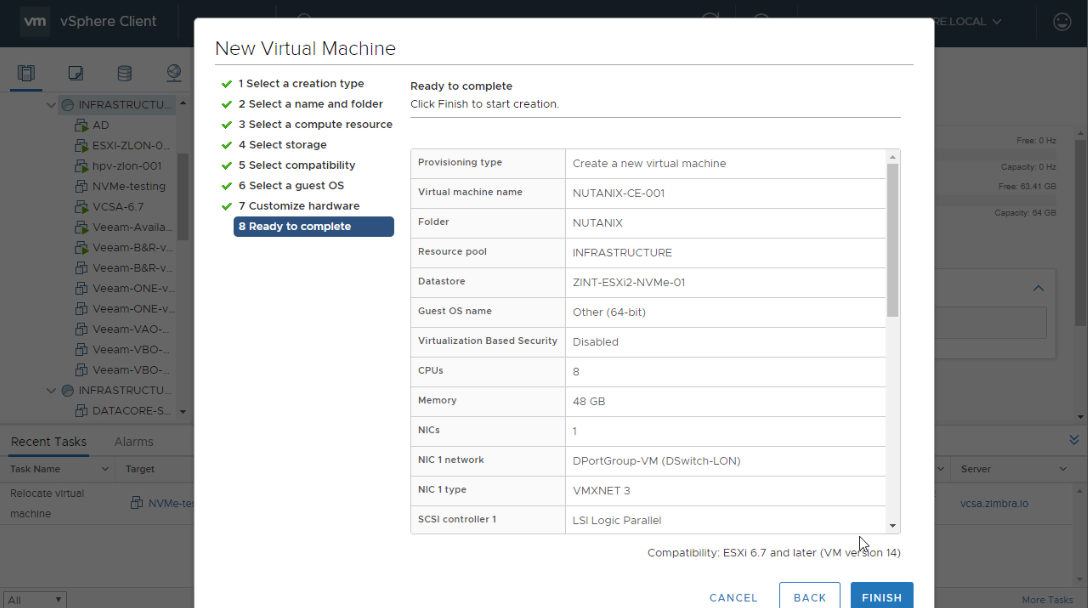Click the DPortGroup-VM (DSwitch-LON) network value
This screenshot has height=608, width=1088.
coord(656,461)
